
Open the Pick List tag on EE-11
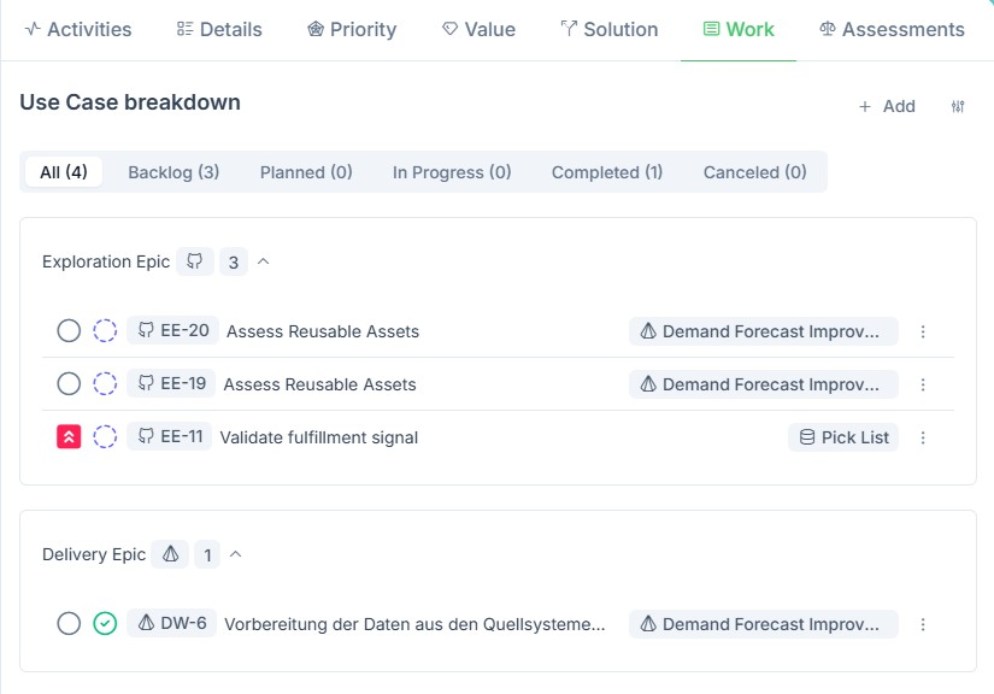843,437
